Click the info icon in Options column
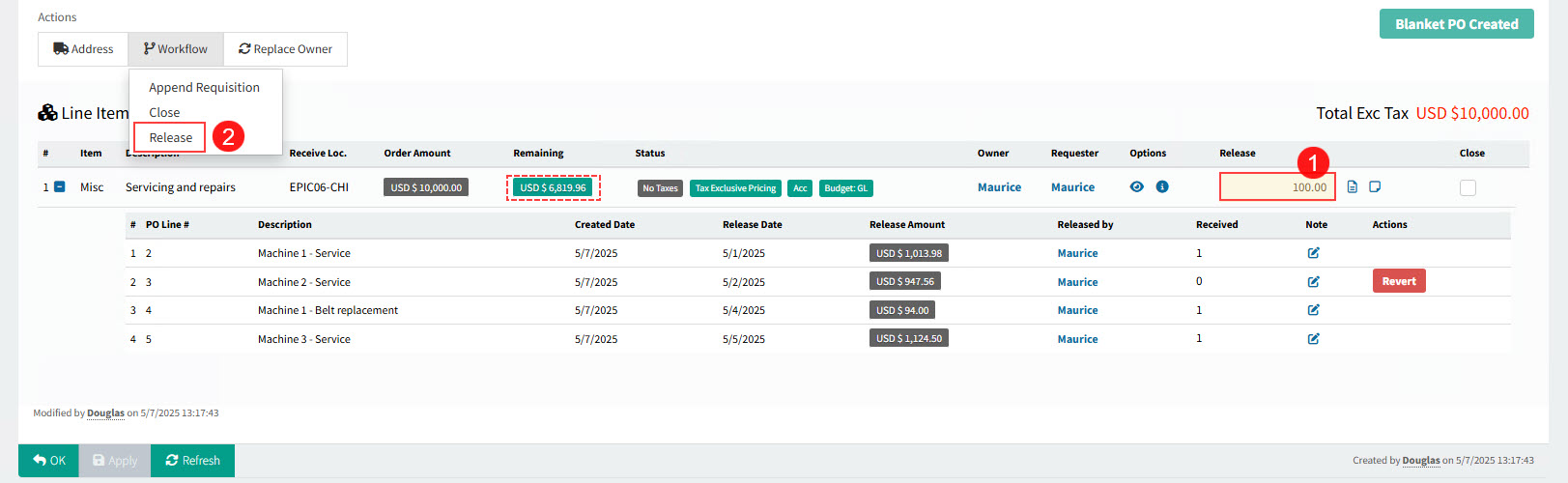1568x483 pixels. point(1162,186)
